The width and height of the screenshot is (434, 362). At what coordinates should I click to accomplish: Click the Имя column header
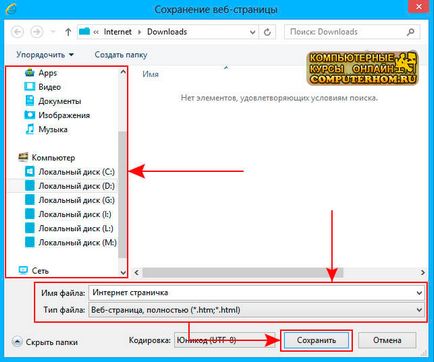(x=151, y=74)
